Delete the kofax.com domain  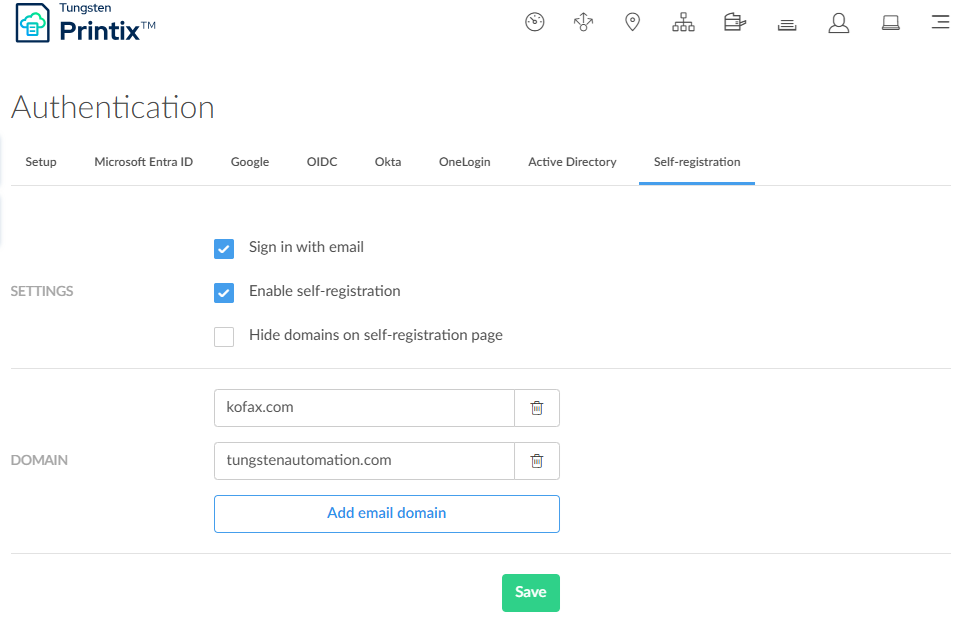(537, 408)
